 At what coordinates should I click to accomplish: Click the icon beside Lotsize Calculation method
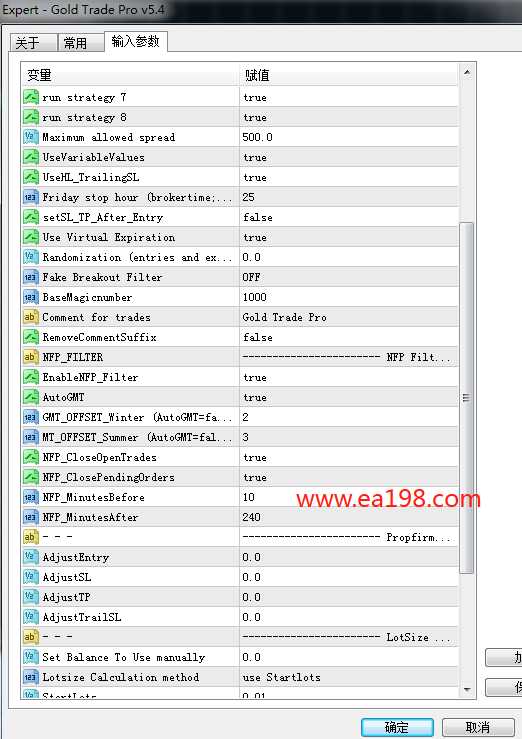[31, 677]
